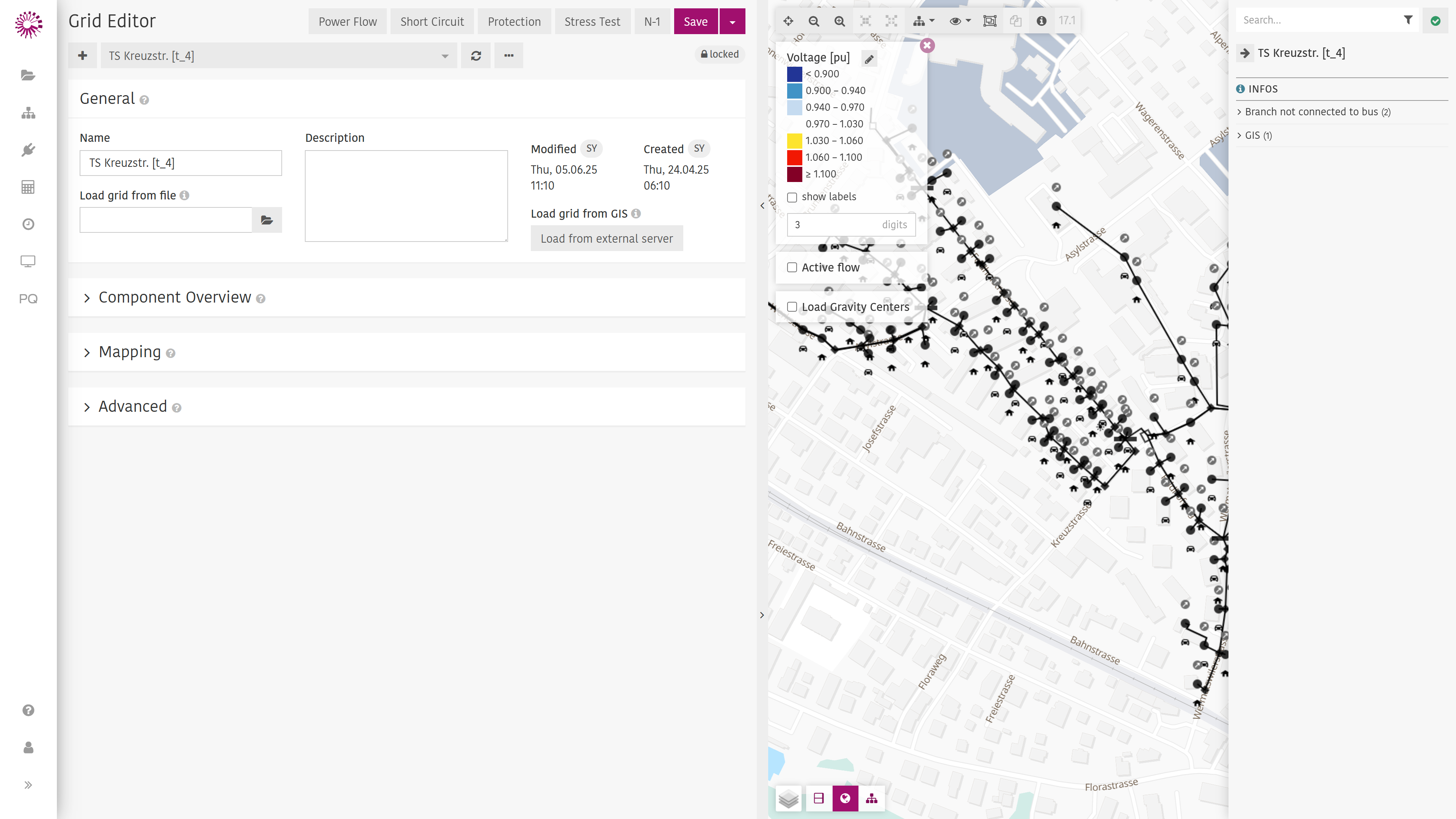1456x819 pixels.
Task: Click the Save button
Action: [x=696, y=22]
